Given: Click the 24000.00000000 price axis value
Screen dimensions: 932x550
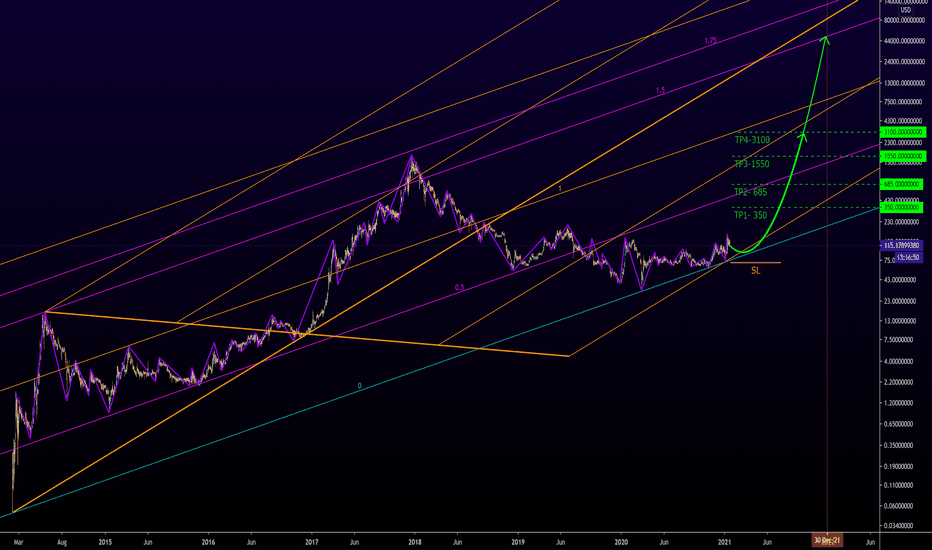Looking at the screenshot, I should click(x=904, y=62).
